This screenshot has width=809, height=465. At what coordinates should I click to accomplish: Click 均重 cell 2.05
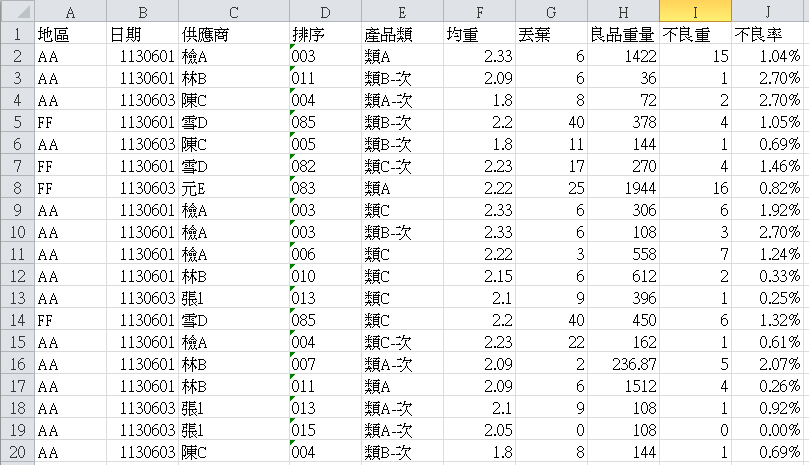479,430
